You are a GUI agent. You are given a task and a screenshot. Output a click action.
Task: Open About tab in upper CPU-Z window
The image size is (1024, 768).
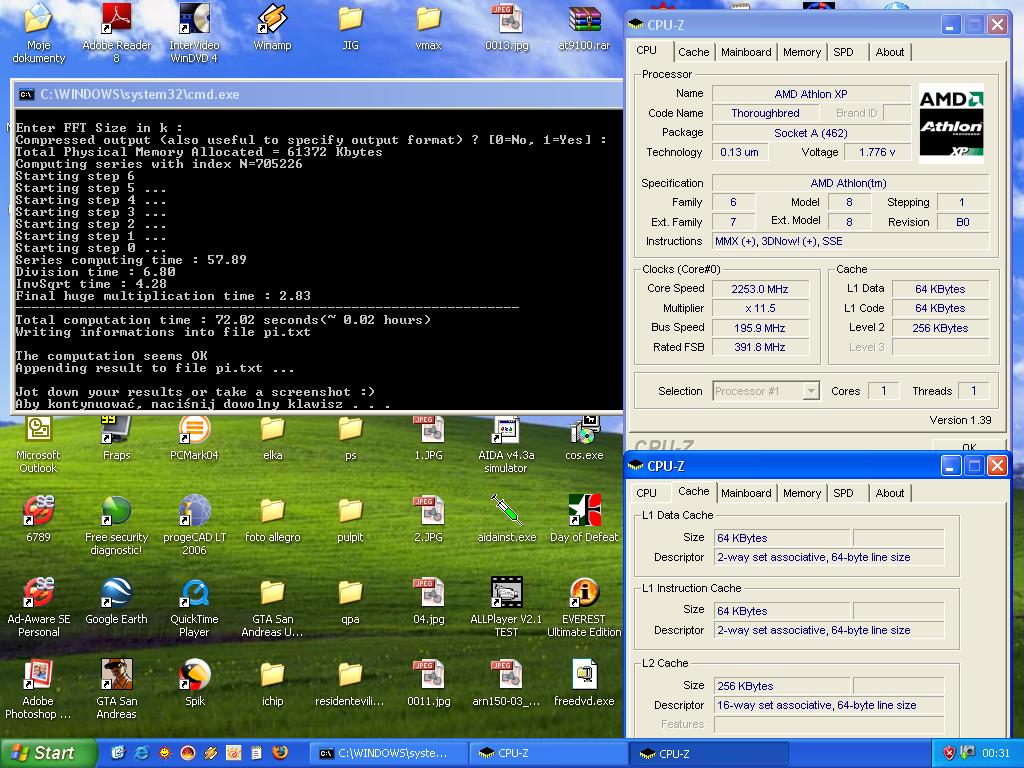tap(889, 52)
